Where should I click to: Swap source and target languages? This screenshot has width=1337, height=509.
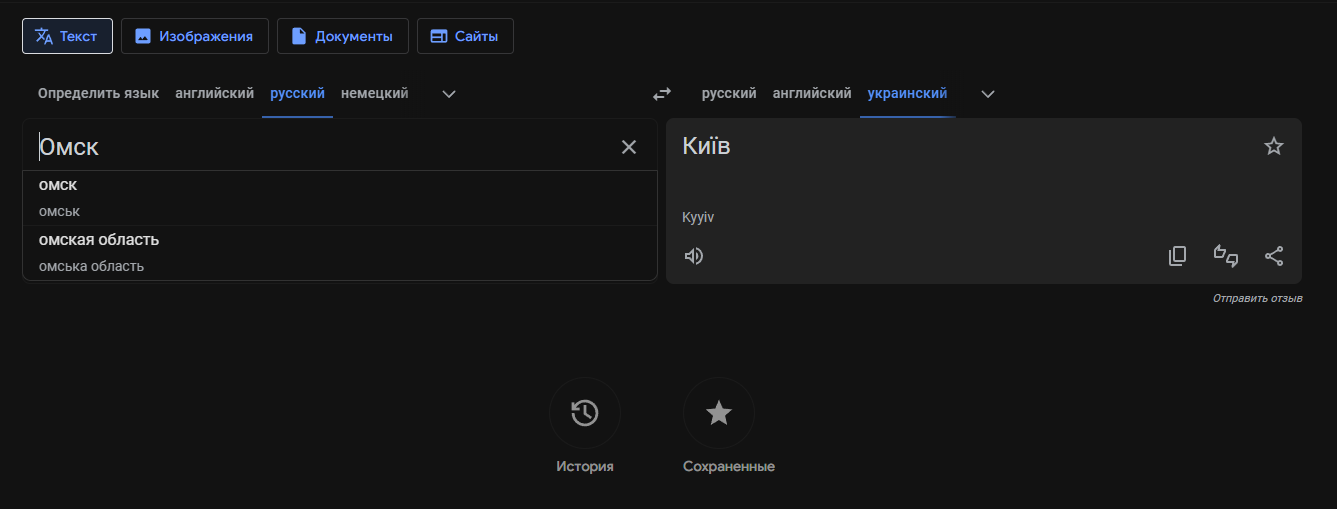coord(662,94)
